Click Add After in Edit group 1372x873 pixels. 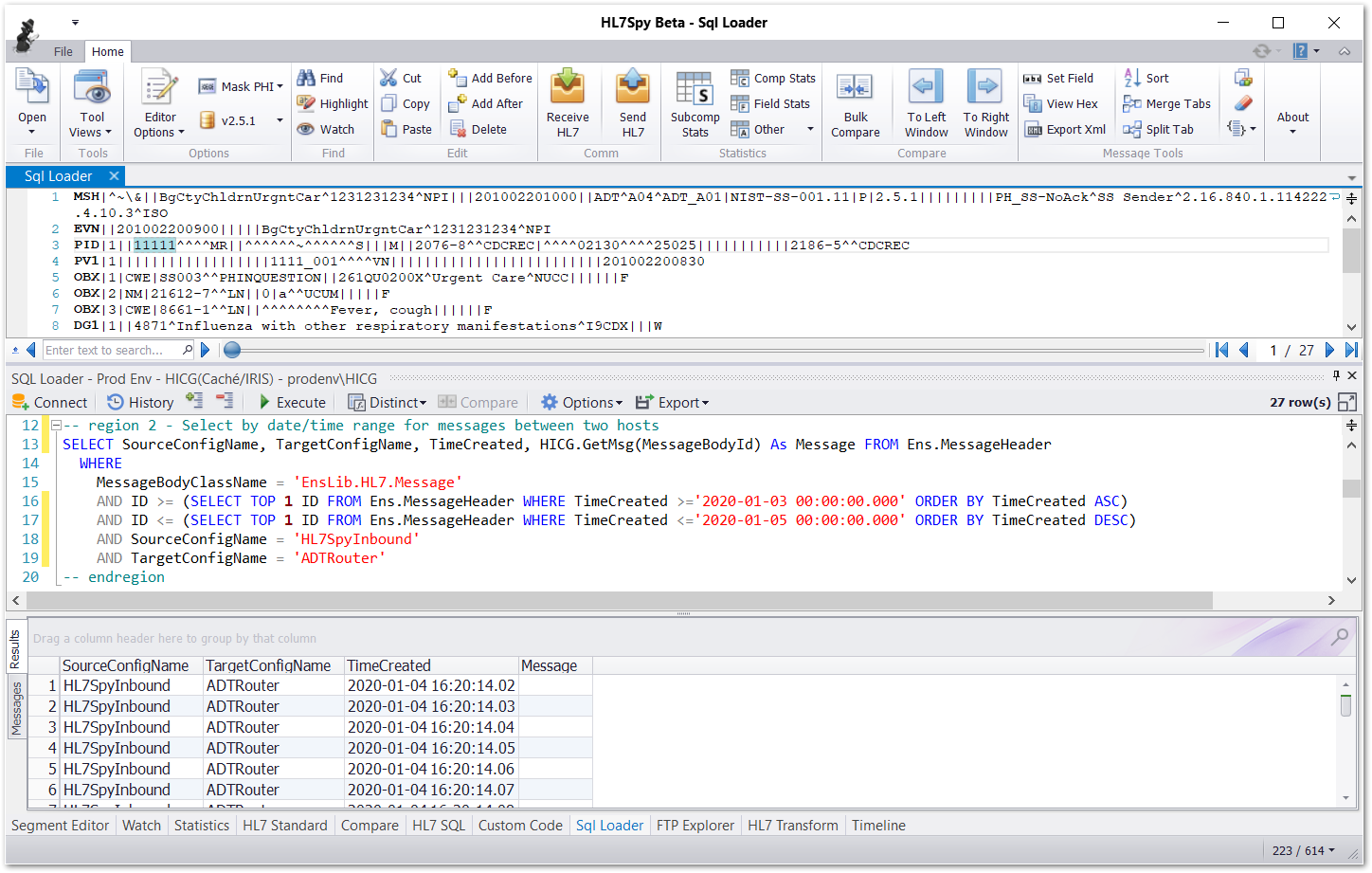[x=485, y=103]
